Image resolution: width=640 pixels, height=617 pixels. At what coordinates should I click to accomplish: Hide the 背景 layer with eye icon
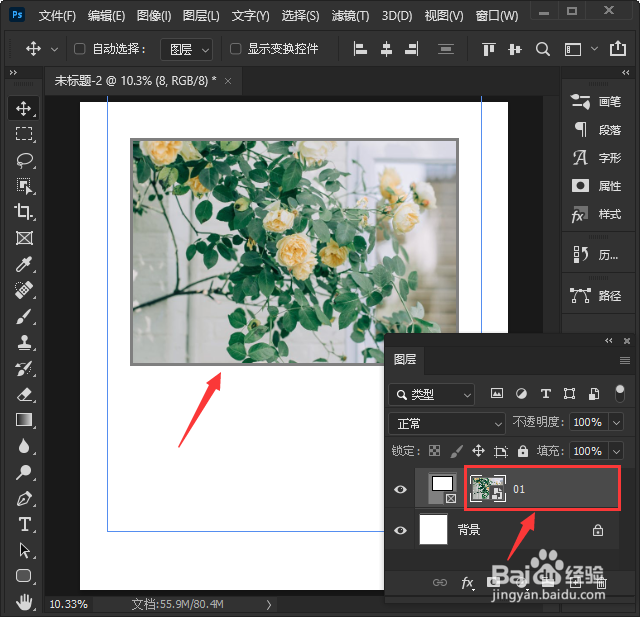click(x=400, y=530)
